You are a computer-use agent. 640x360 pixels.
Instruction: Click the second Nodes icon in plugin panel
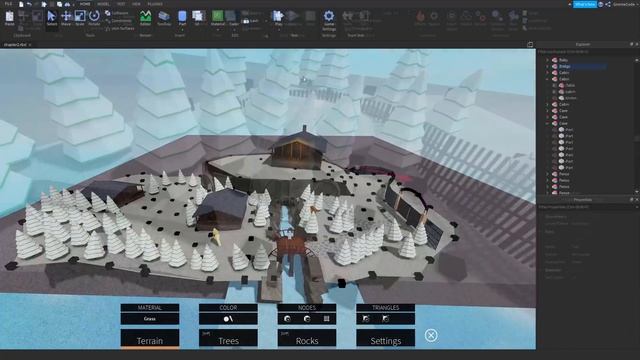point(307,319)
